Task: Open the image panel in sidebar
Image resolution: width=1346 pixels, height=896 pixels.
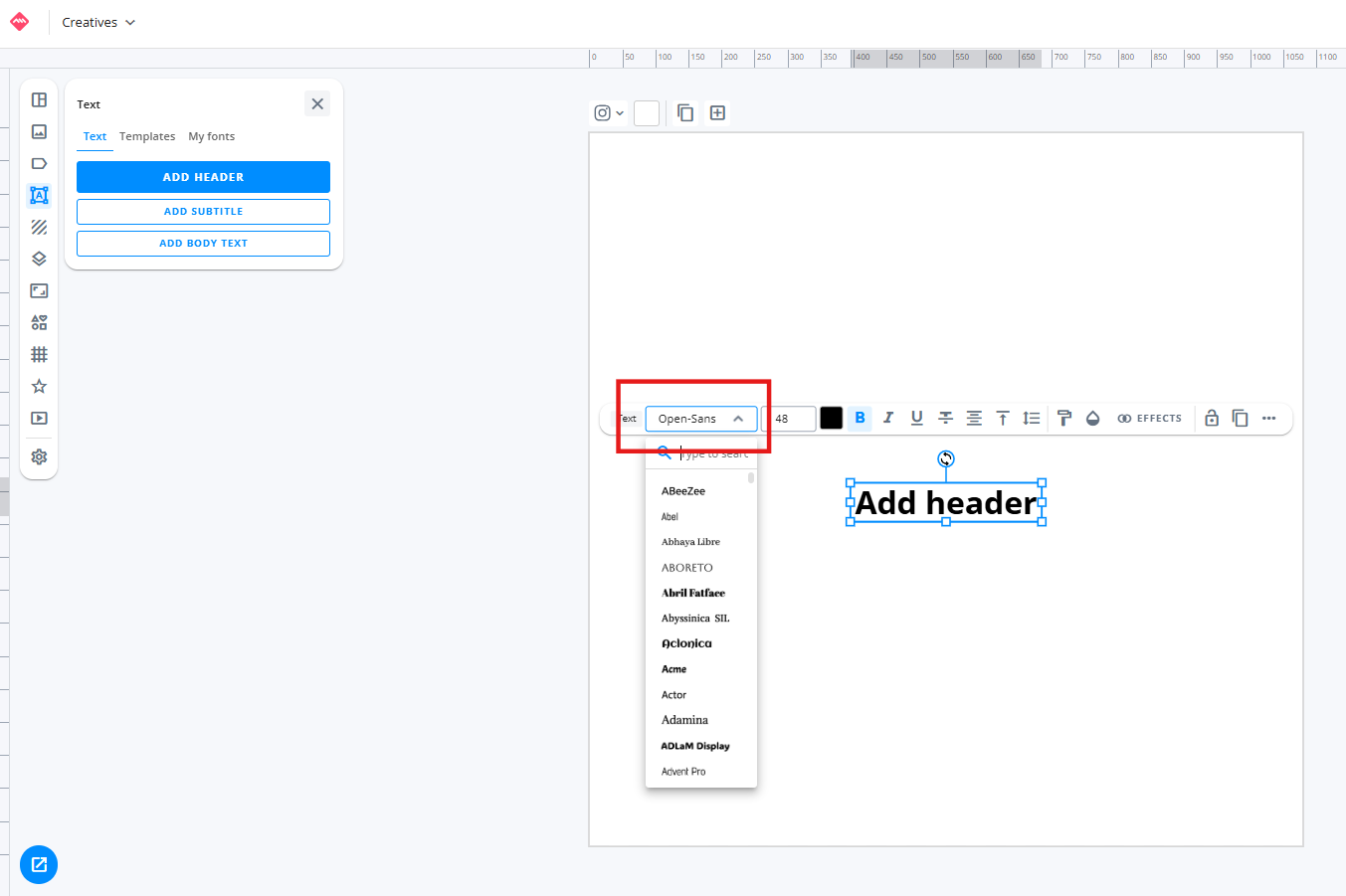Action: pos(39,131)
